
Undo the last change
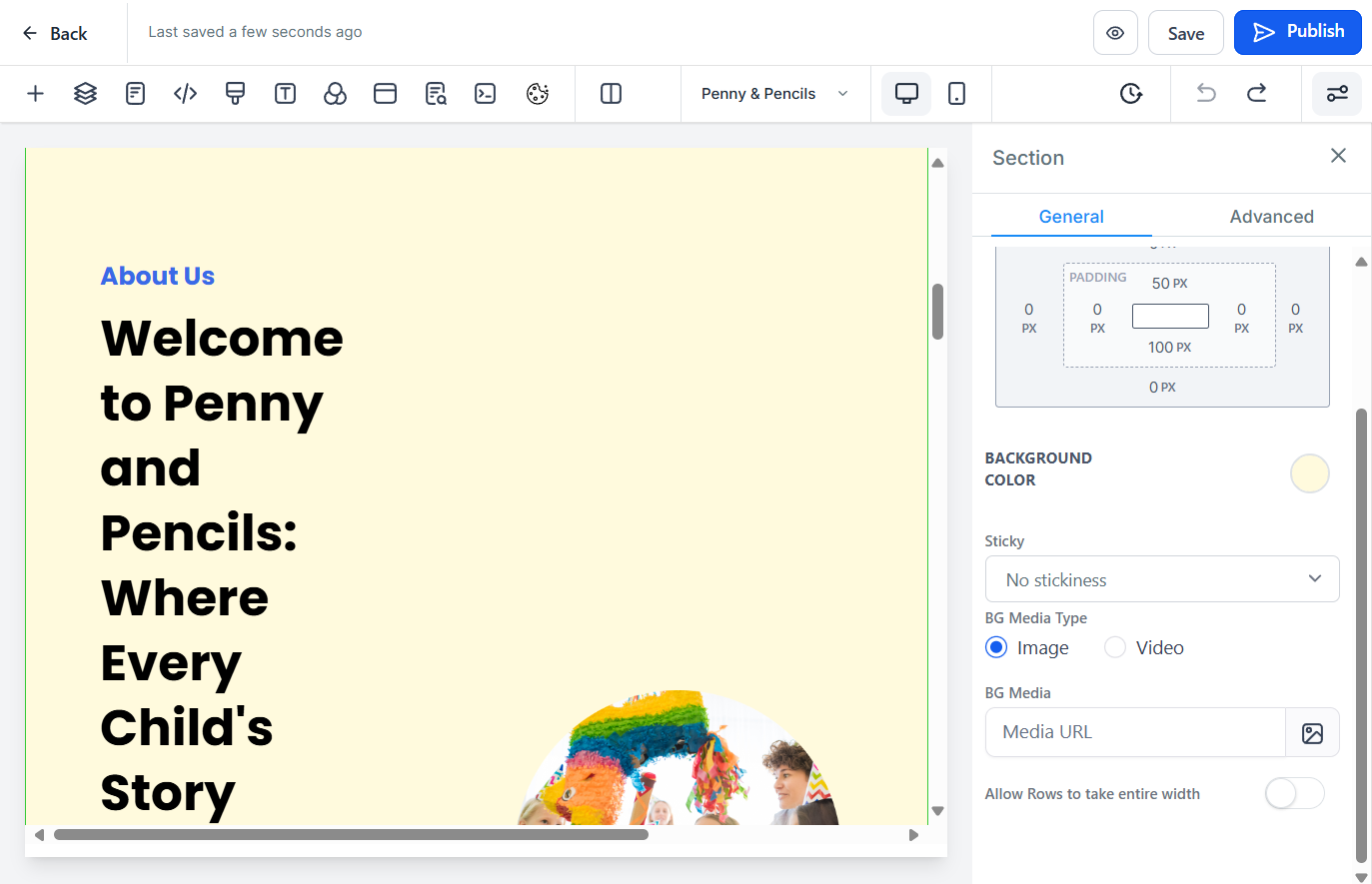[x=1206, y=94]
